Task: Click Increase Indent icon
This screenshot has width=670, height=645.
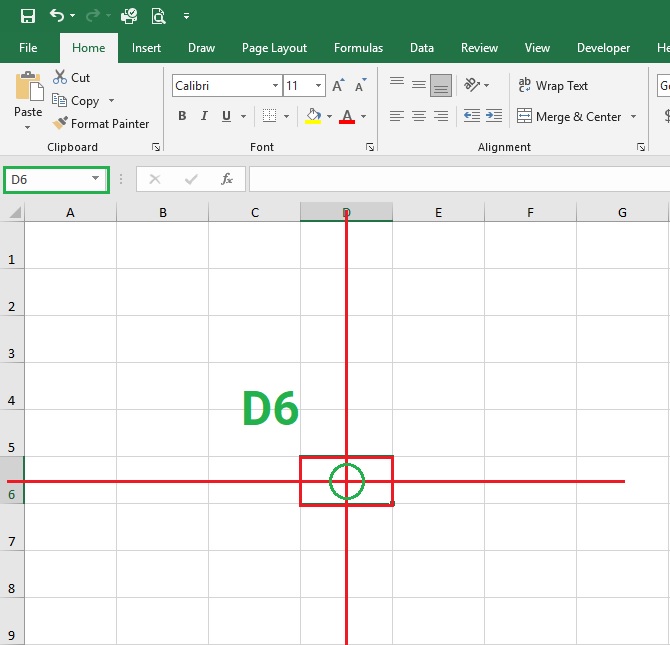Action: click(494, 116)
